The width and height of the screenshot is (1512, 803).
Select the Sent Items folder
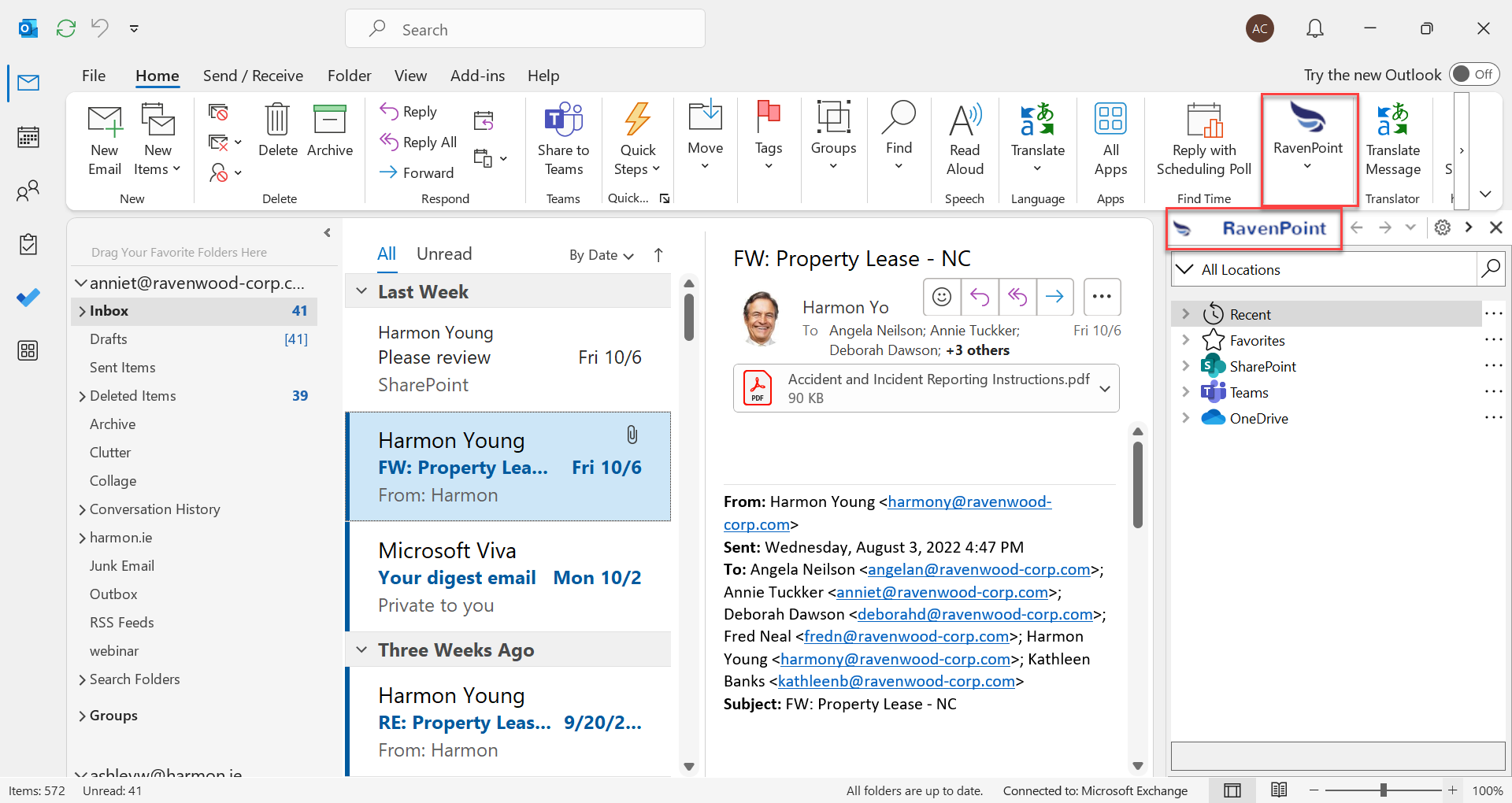coord(122,368)
